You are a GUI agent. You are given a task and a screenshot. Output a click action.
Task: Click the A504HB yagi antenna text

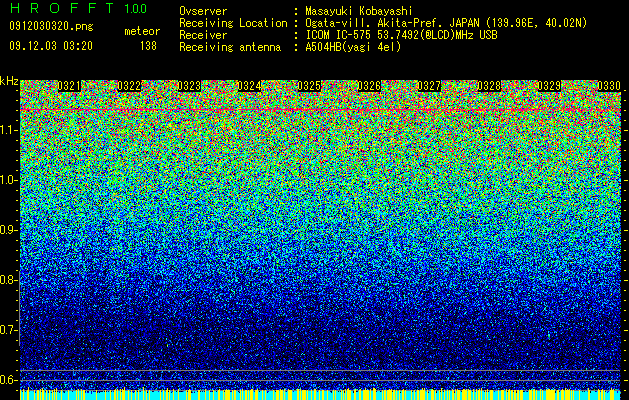point(353,47)
